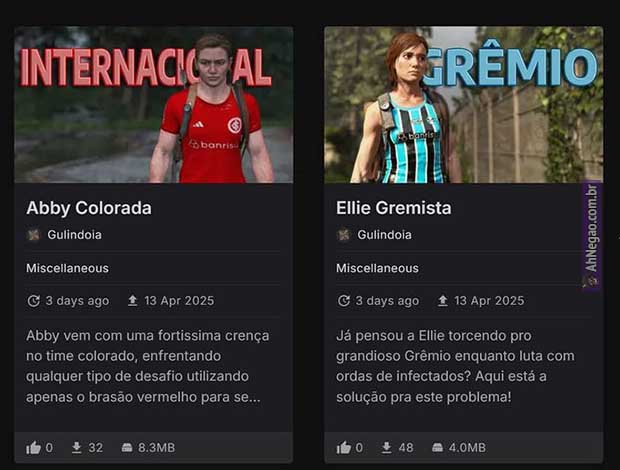Click the updated clock icon on Abby card
620x470 pixels.
coord(33,301)
